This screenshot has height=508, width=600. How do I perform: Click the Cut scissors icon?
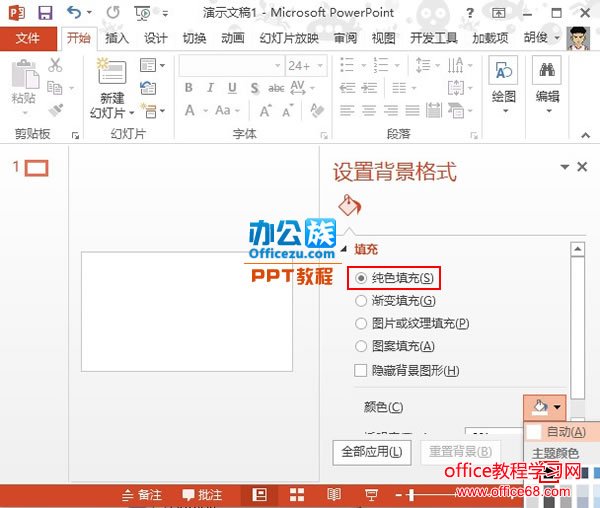tap(55, 65)
